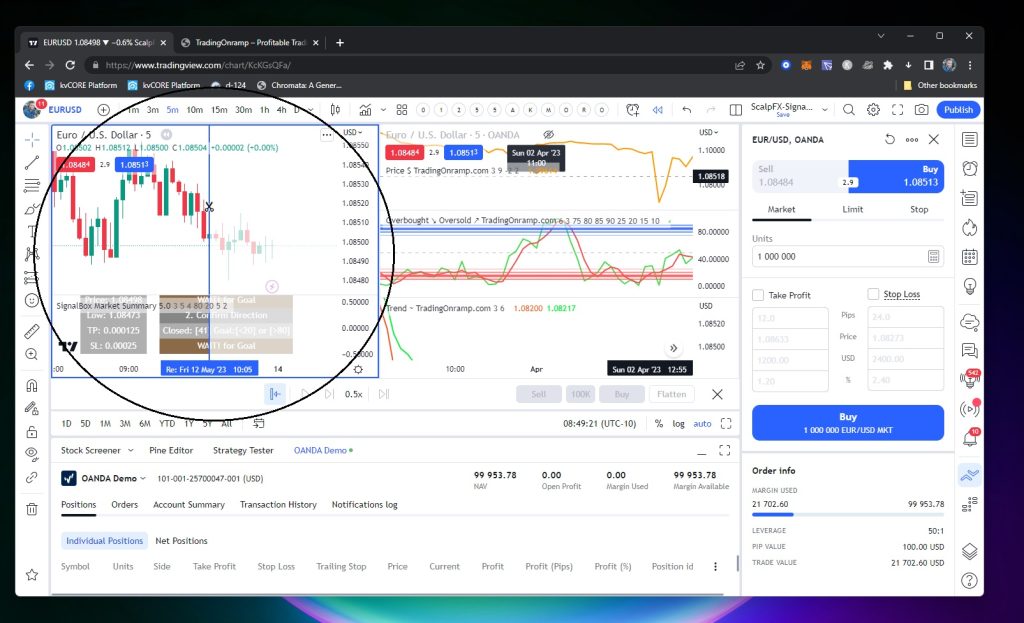
Task: Open chart settings gear in top toolbar
Action: [873, 110]
